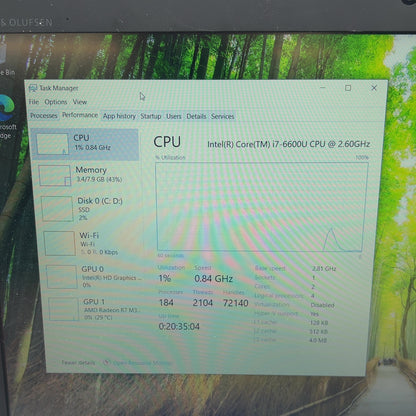The image size is (416, 416).
Task: Click the Disk 0 mini graph thumbnail
Action: point(57,209)
